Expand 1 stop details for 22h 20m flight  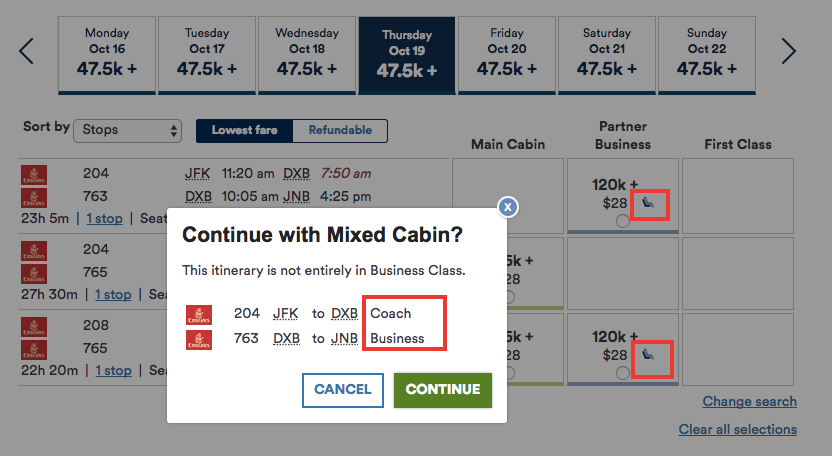(x=114, y=371)
